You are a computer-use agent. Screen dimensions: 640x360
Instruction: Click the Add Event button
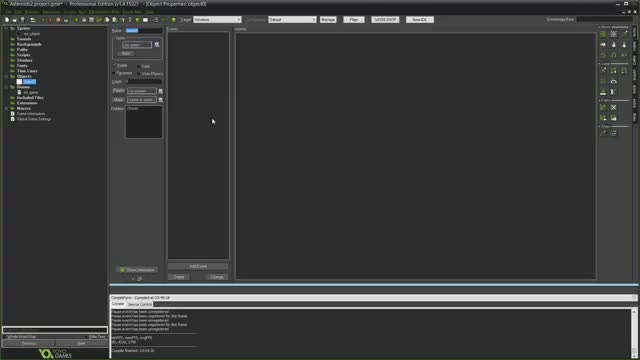click(198, 267)
